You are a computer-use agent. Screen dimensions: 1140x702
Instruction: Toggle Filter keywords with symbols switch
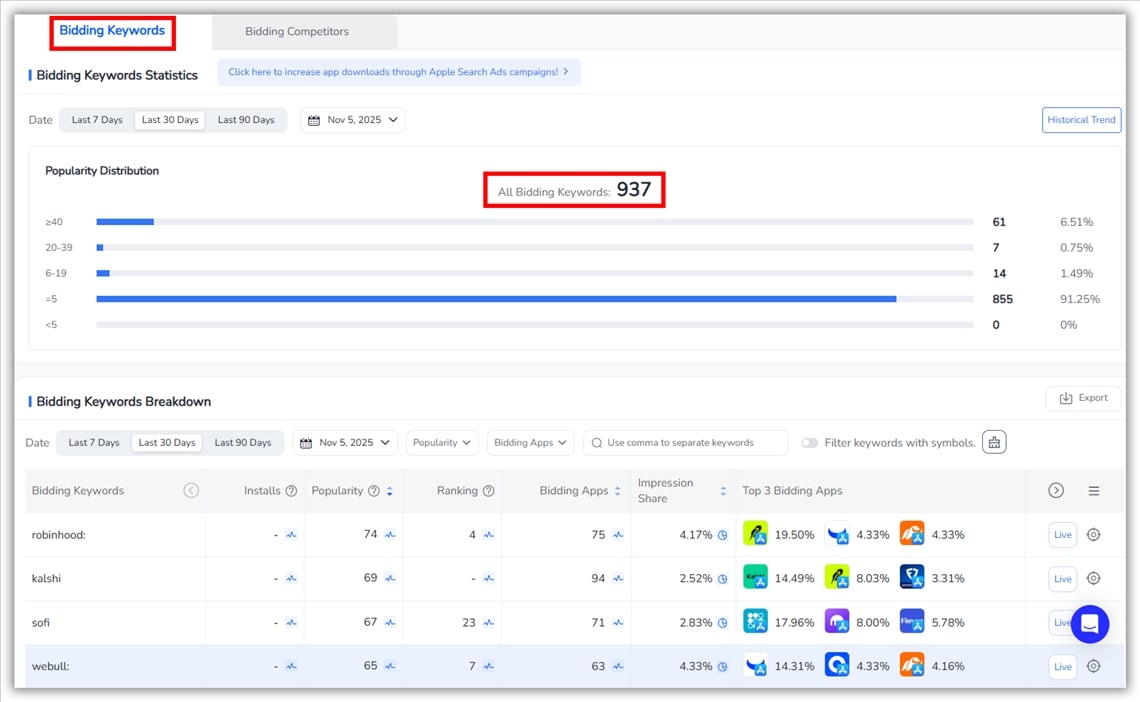809,443
